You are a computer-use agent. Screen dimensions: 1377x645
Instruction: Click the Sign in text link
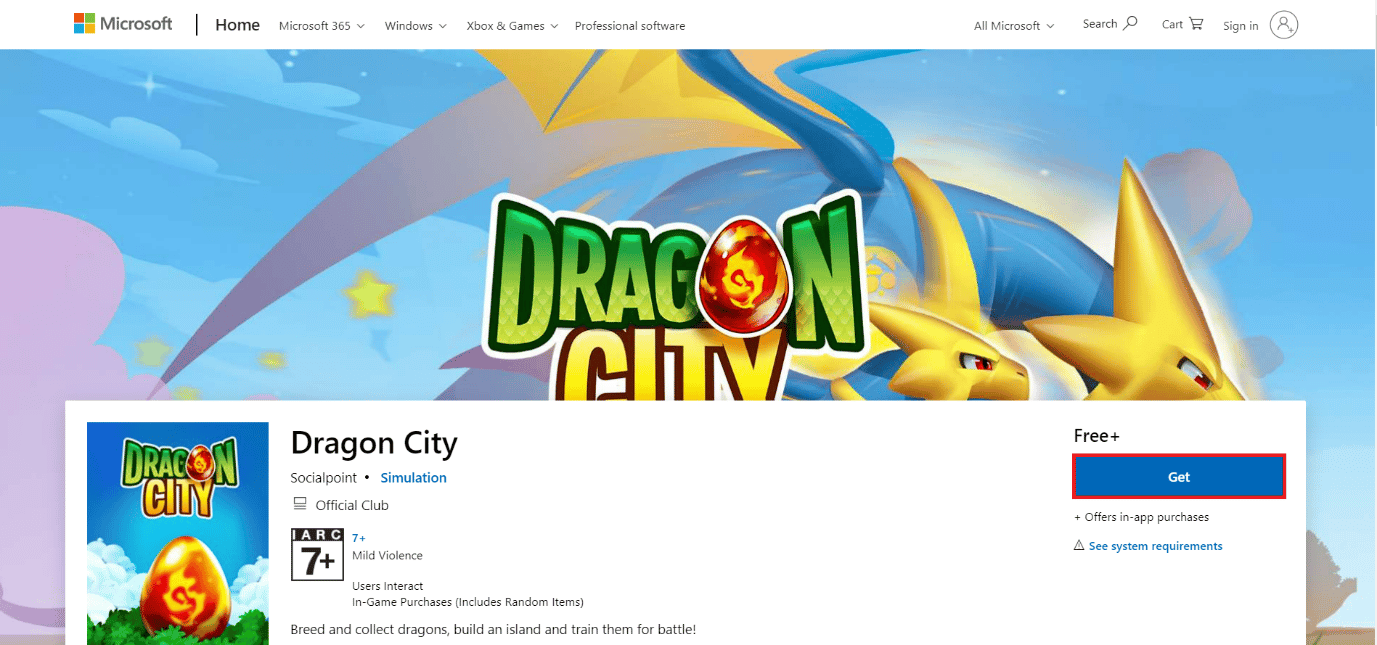tap(1240, 26)
